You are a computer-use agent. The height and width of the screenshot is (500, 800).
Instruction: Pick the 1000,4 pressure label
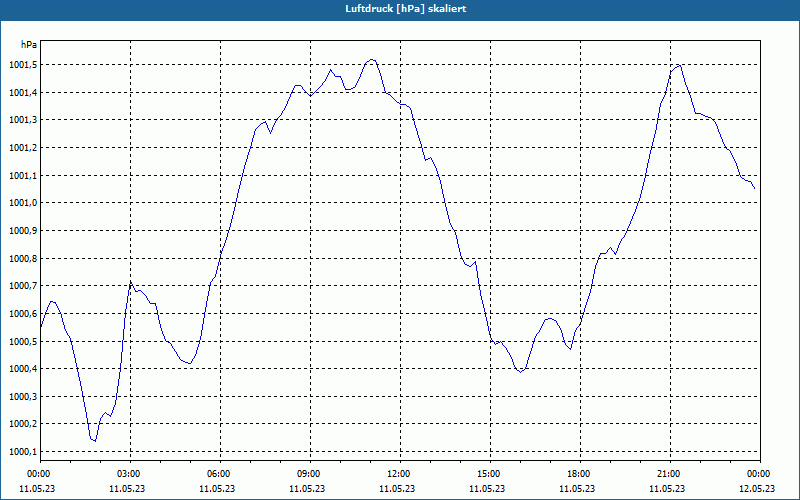(x=23, y=369)
